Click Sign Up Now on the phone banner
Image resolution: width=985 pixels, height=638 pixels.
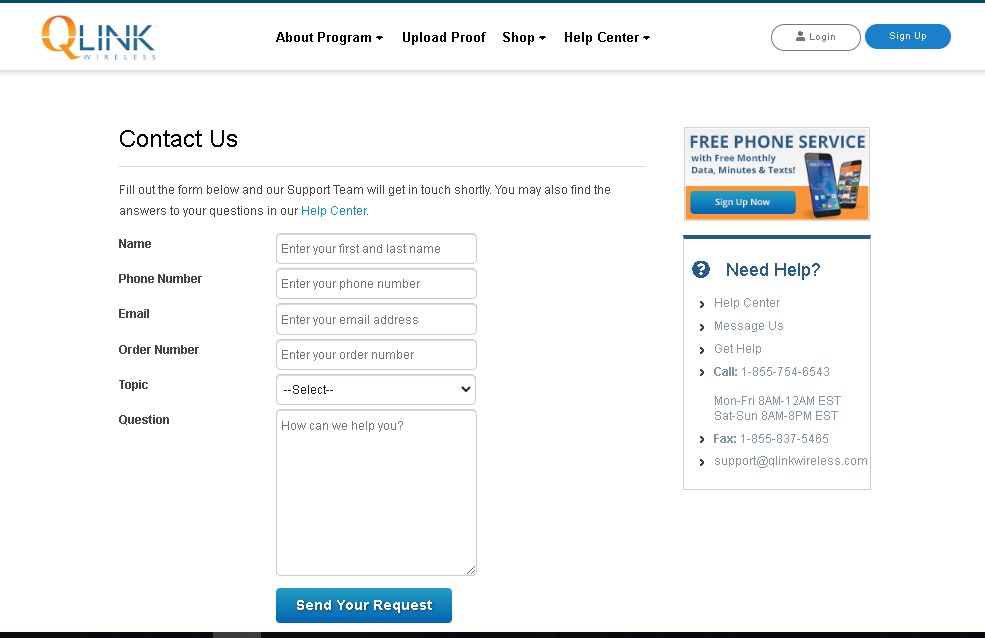click(741, 201)
